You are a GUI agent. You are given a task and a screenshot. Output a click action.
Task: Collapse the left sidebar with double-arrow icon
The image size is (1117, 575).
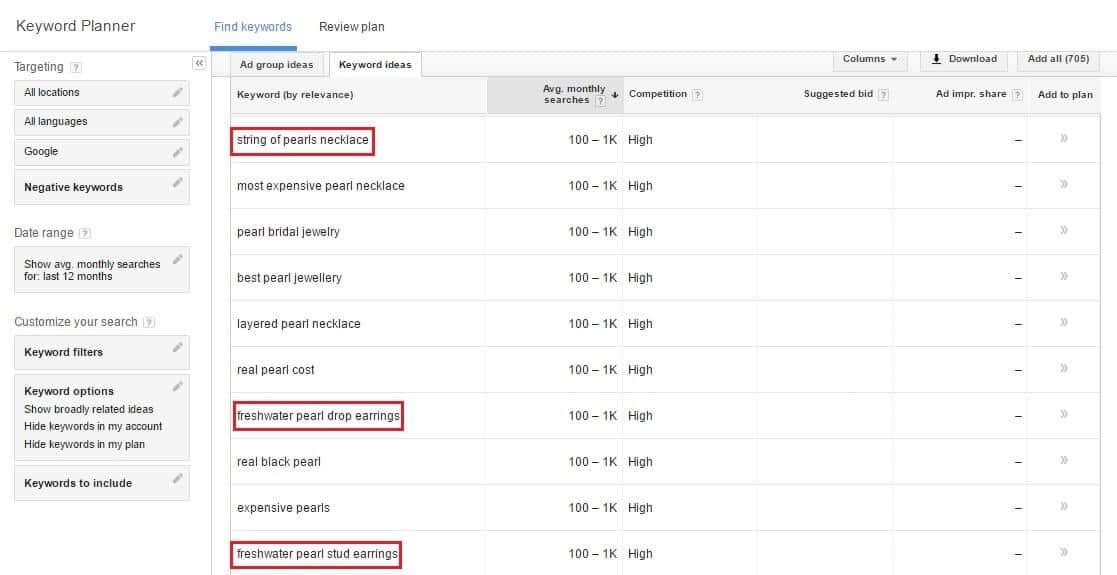(199, 63)
